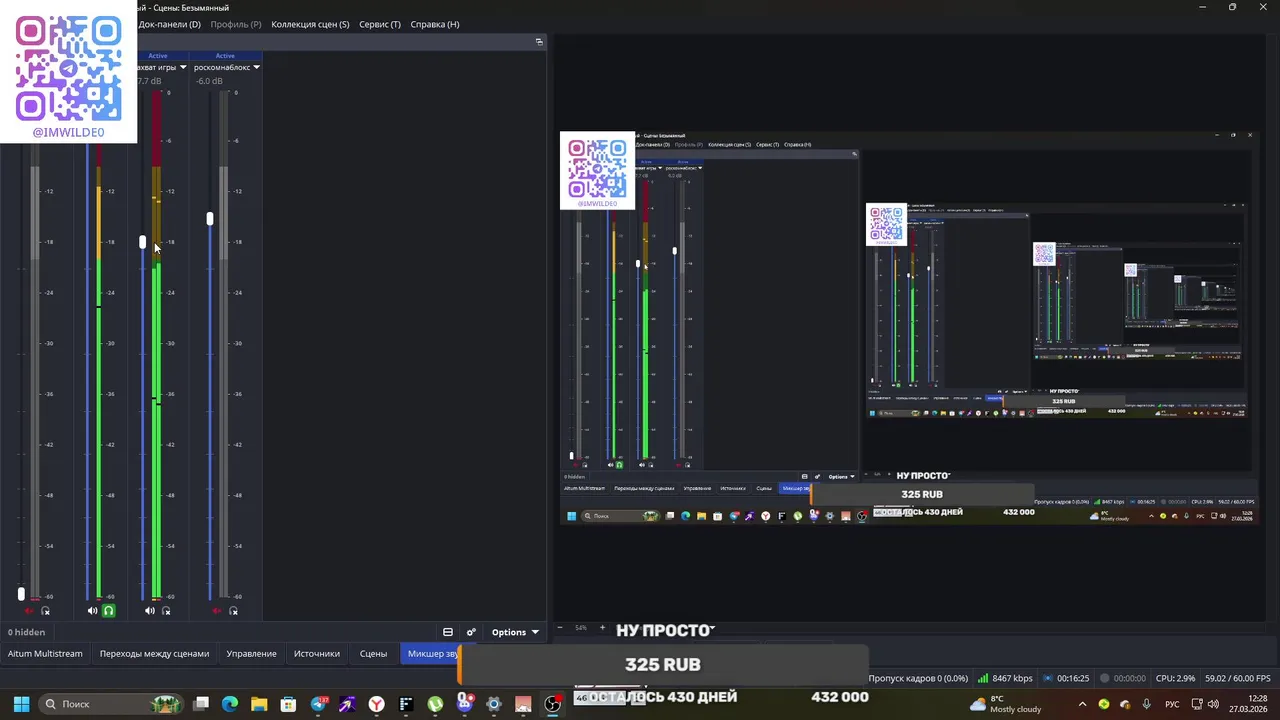Click the microphone tray icon

point(1146,704)
